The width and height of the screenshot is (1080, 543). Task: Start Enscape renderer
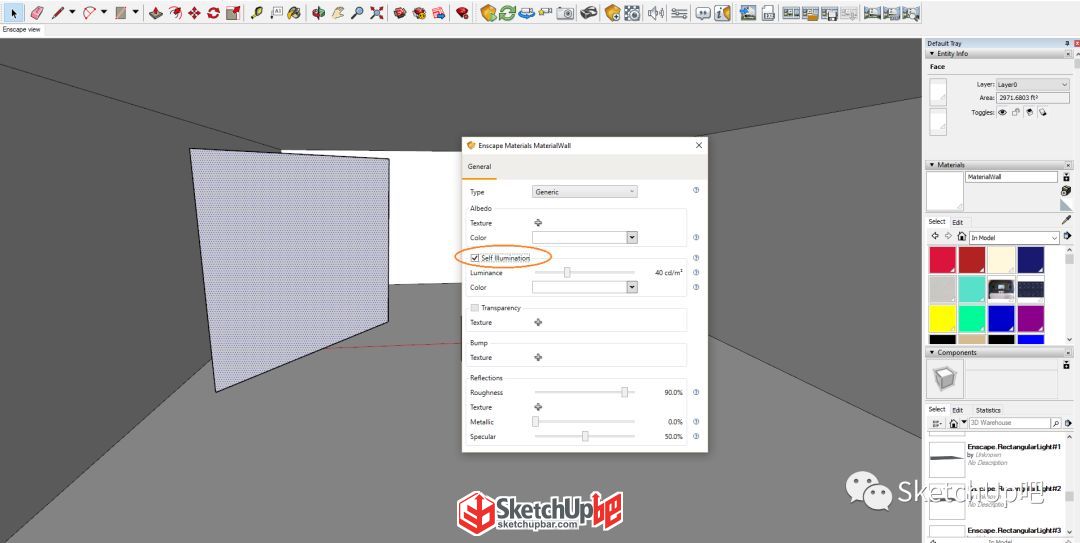(x=488, y=13)
